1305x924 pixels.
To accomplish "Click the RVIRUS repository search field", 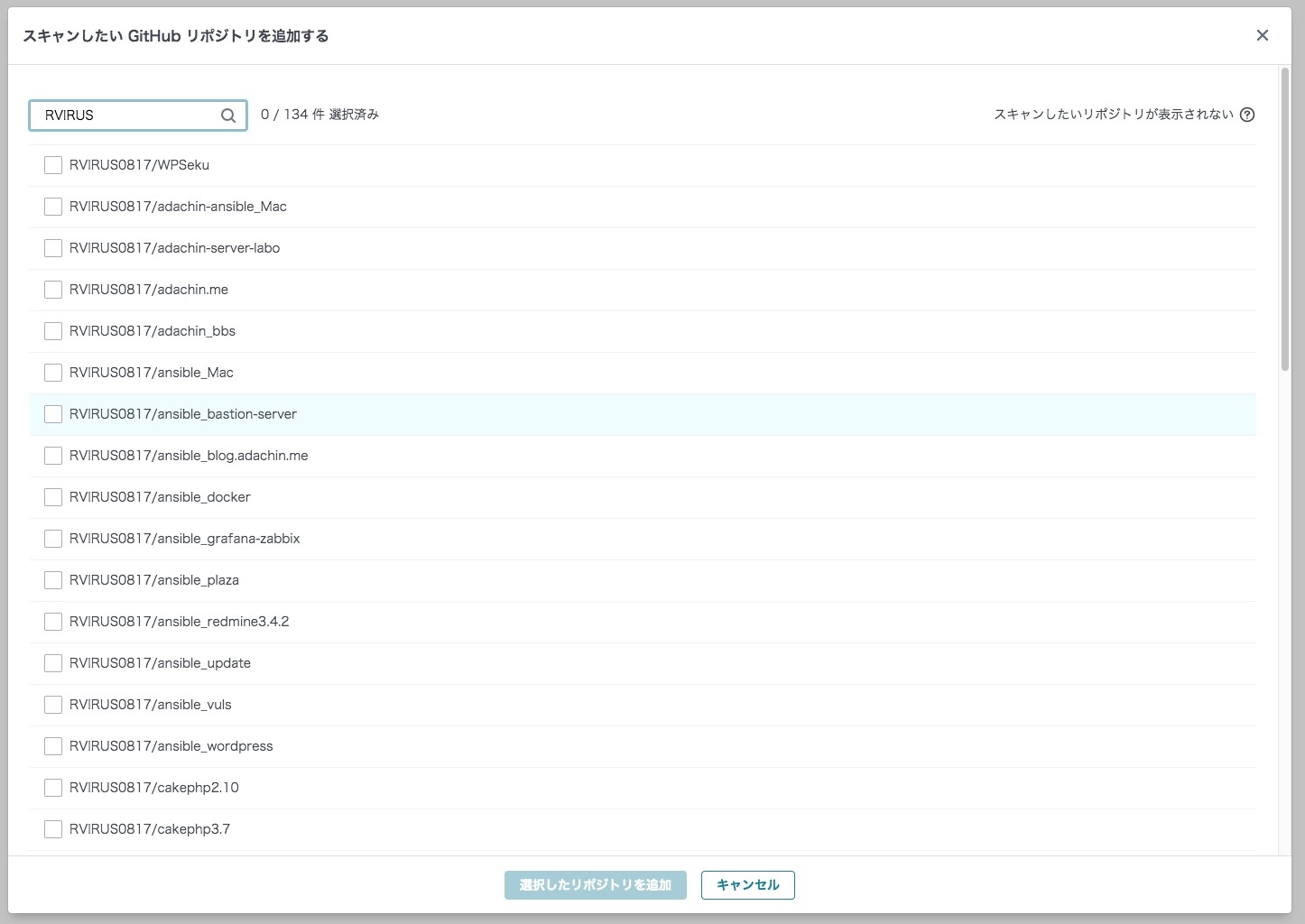I will (126, 115).
